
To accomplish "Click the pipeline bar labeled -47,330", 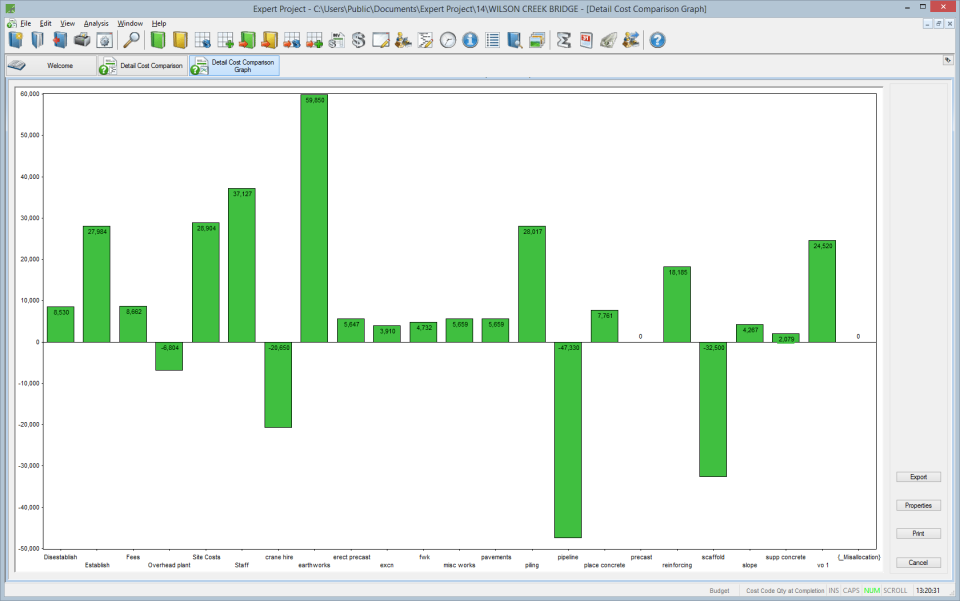I will pos(568,440).
